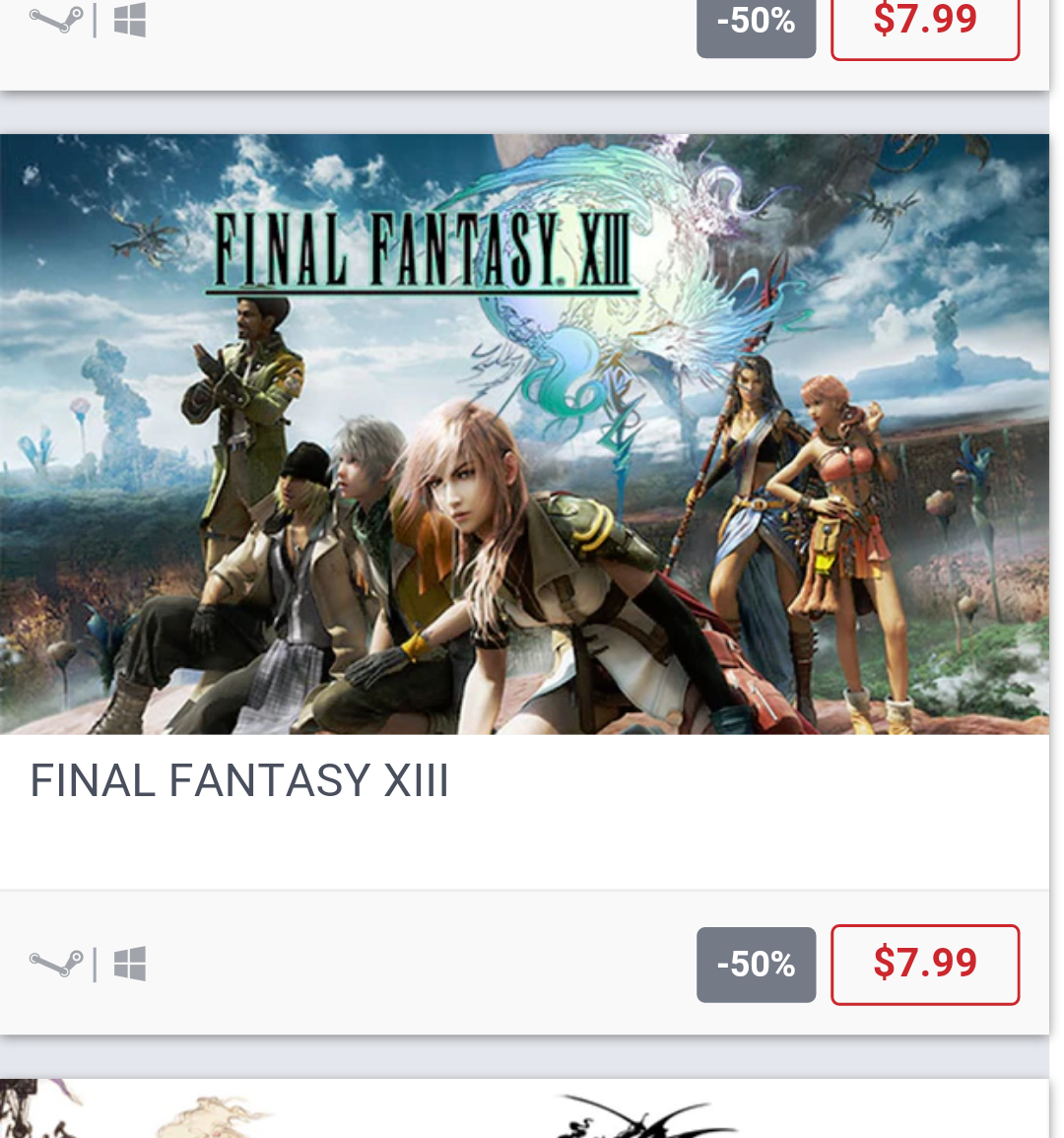This screenshot has width=1064, height=1138.
Task: Click the platform footer bar of Final Fantasy XIII card
Action: click(x=524, y=963)
